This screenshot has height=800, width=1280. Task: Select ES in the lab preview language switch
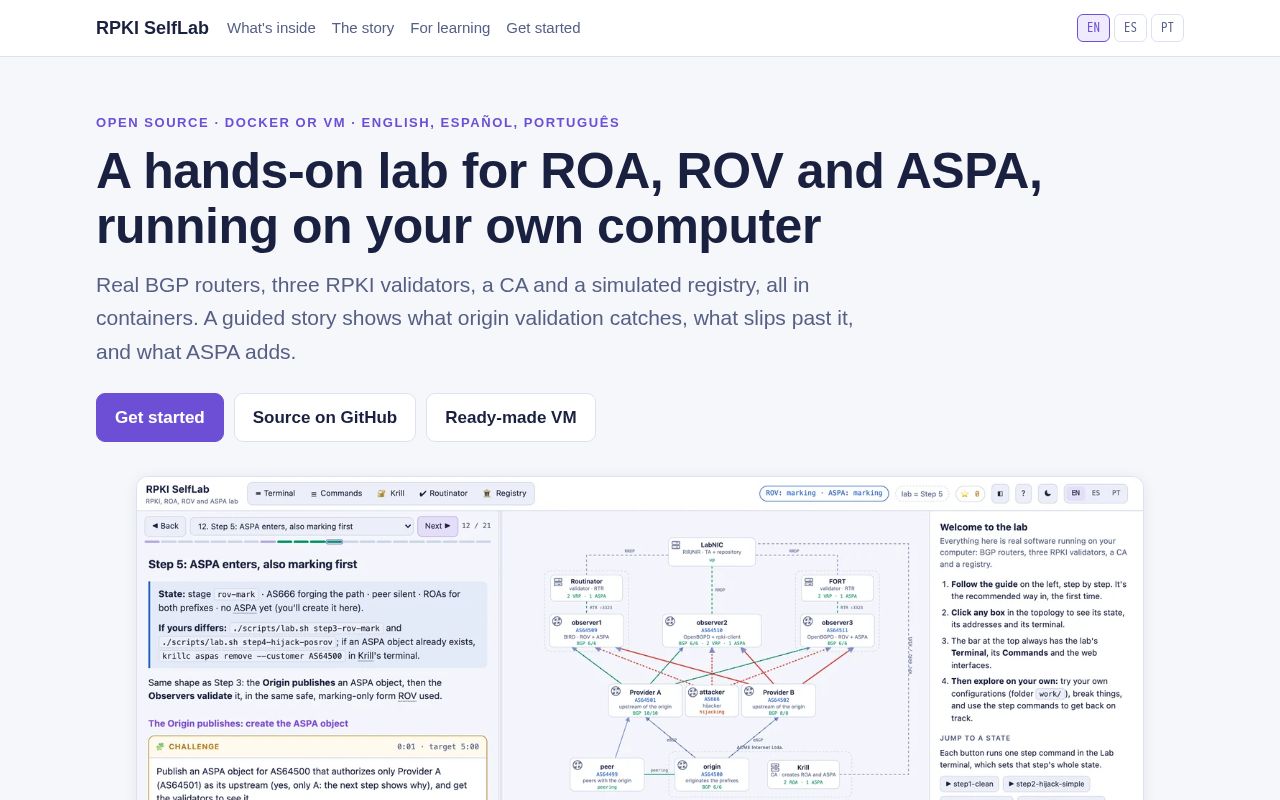[x=1096, y=493]
